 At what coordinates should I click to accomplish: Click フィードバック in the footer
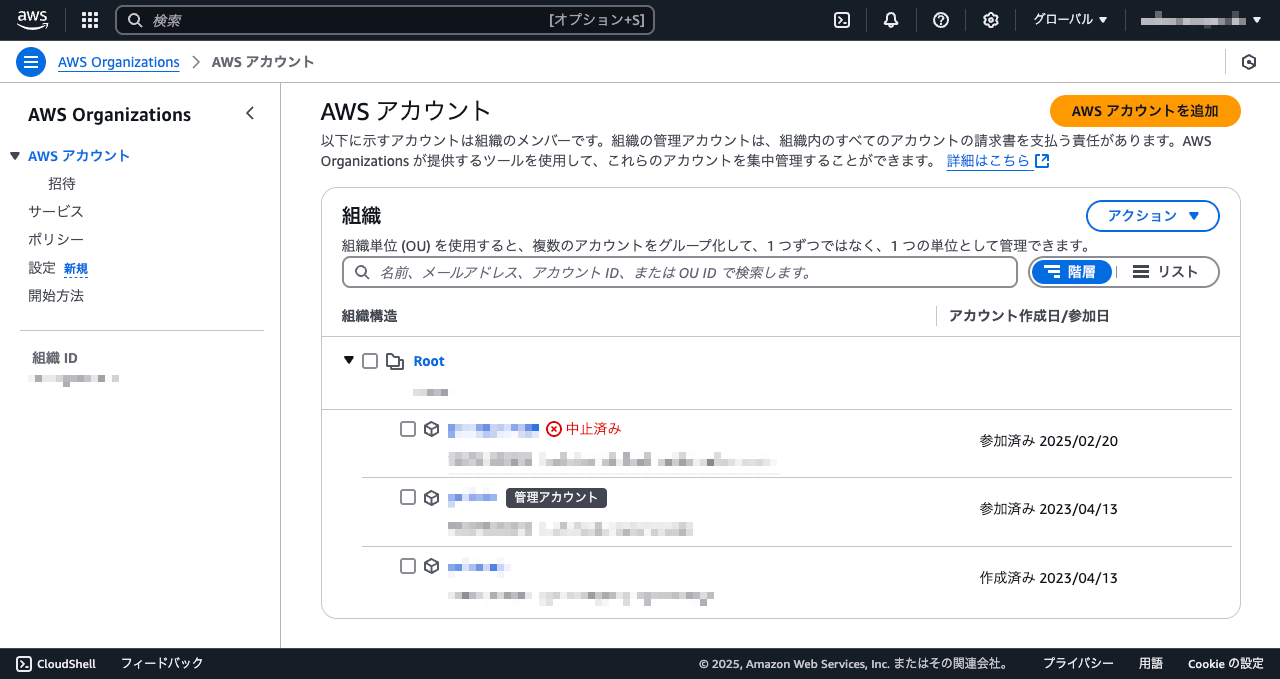coord(162,663)
